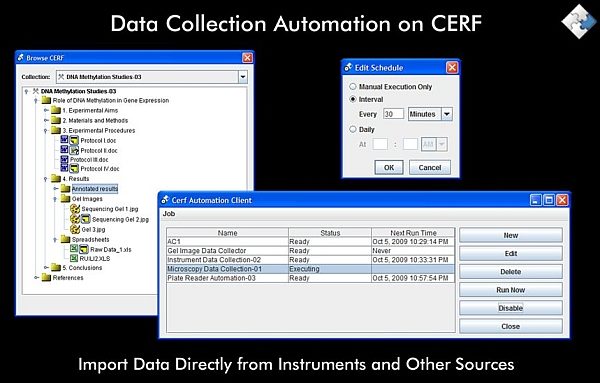Click the Annotated results folder icon

[x=65, y=189]
